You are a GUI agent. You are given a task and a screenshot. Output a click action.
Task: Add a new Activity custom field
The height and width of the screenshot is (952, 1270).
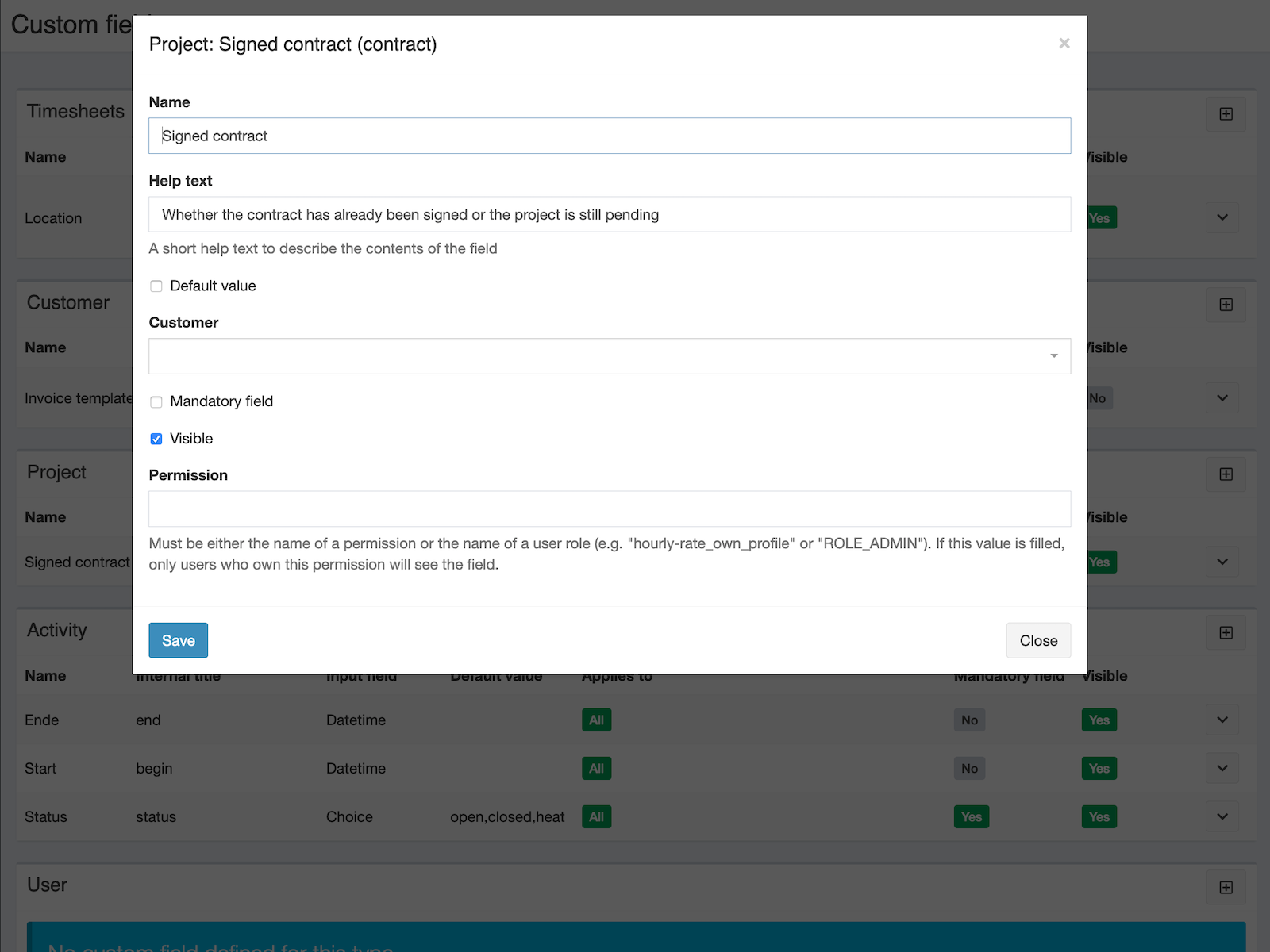point(1226,633)
